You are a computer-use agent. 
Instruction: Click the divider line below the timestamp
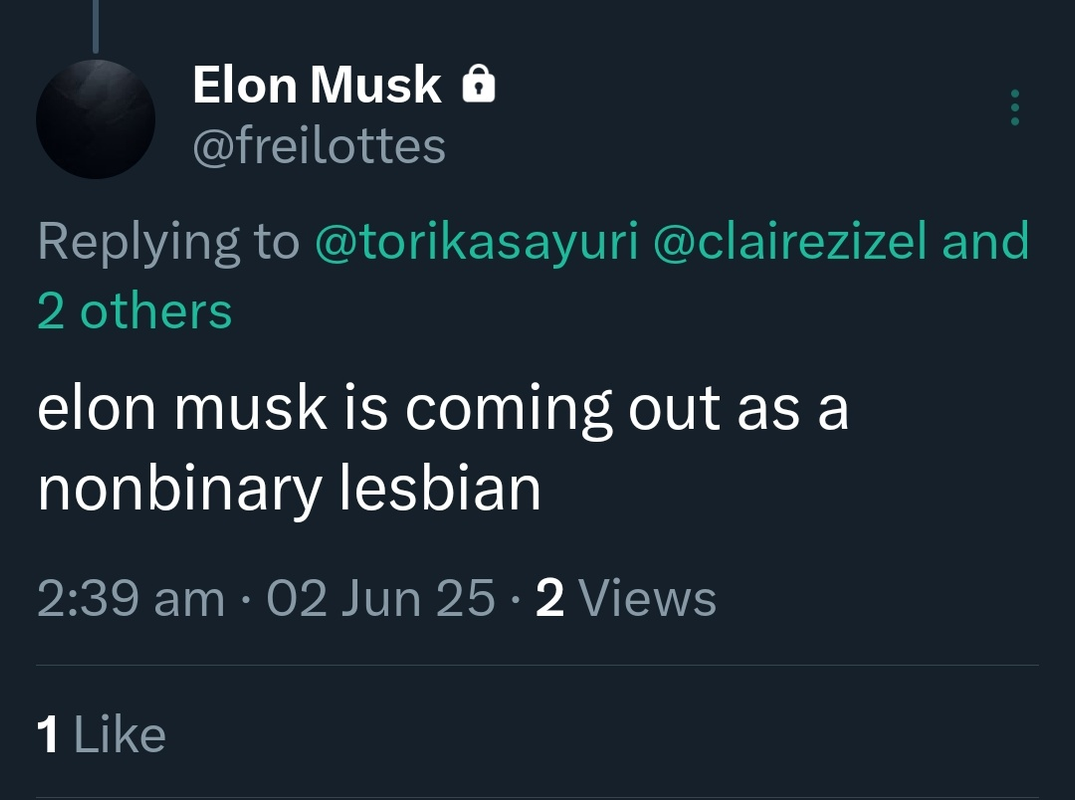(537, 665)
